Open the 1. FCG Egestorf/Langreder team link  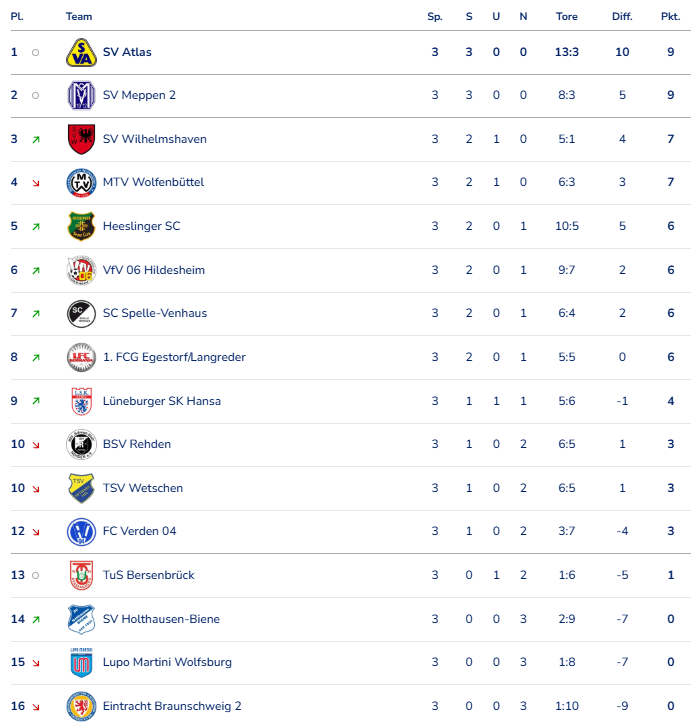coord(174,357)
